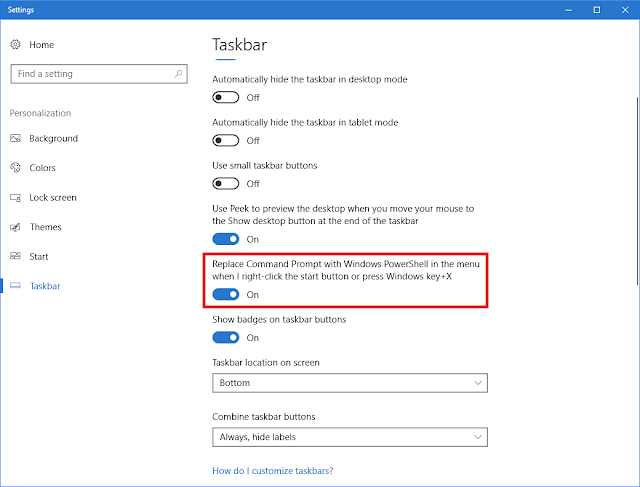640x487 pixels.
Task: Click the Lock screen monitor icon
Action: tap(16, 198)
